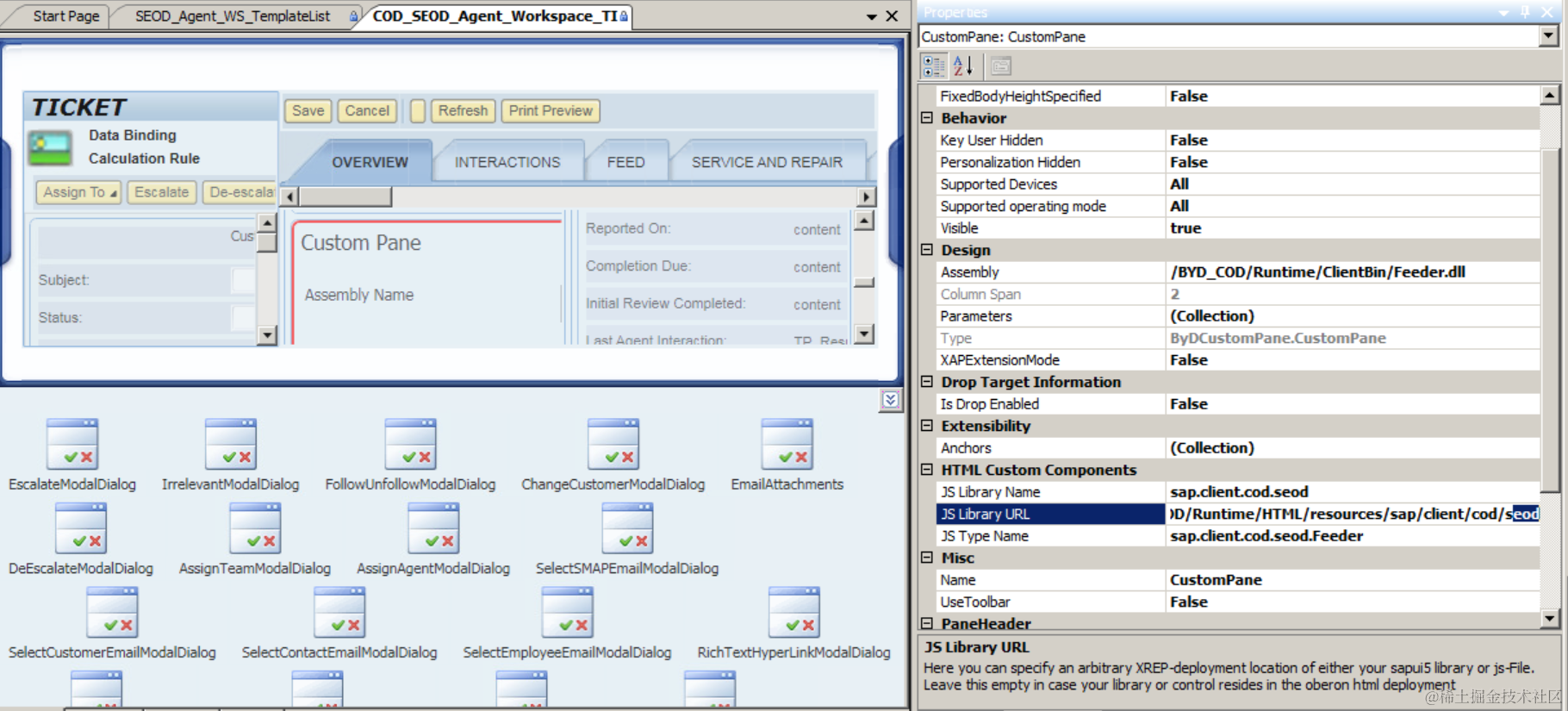Click the Cancel button
Image resolution: width=1568 pixels, height=711 pixels.
point(367,111)
